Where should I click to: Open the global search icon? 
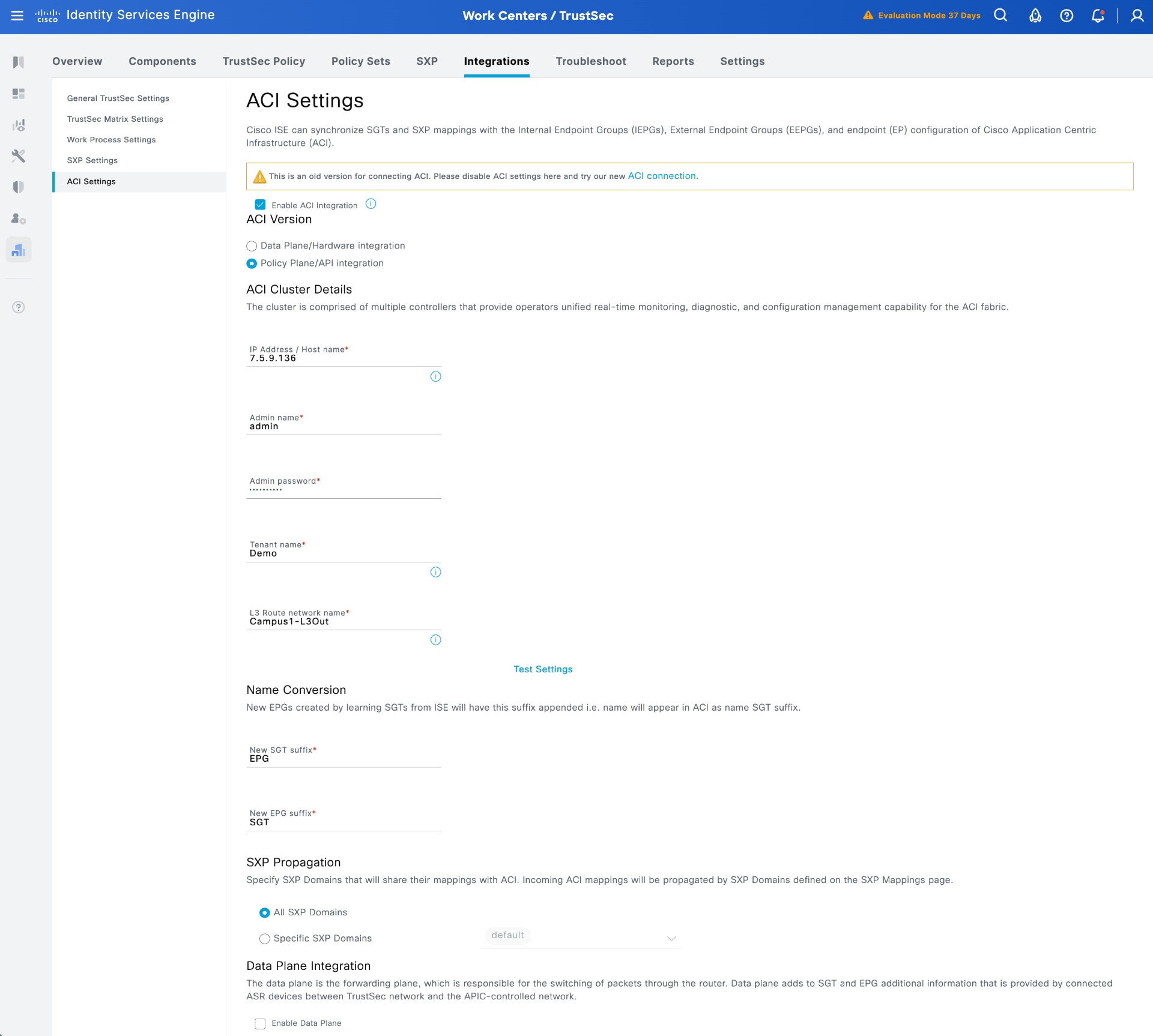tap(1000, 15)
